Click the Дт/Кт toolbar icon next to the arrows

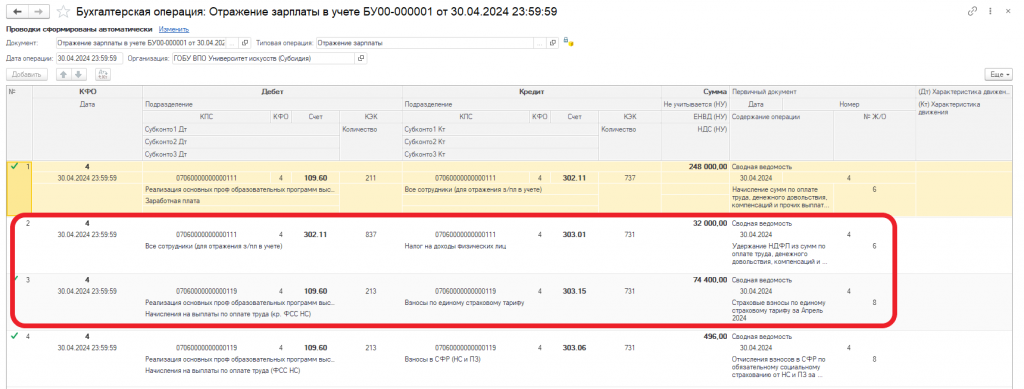tap(102, 74)
